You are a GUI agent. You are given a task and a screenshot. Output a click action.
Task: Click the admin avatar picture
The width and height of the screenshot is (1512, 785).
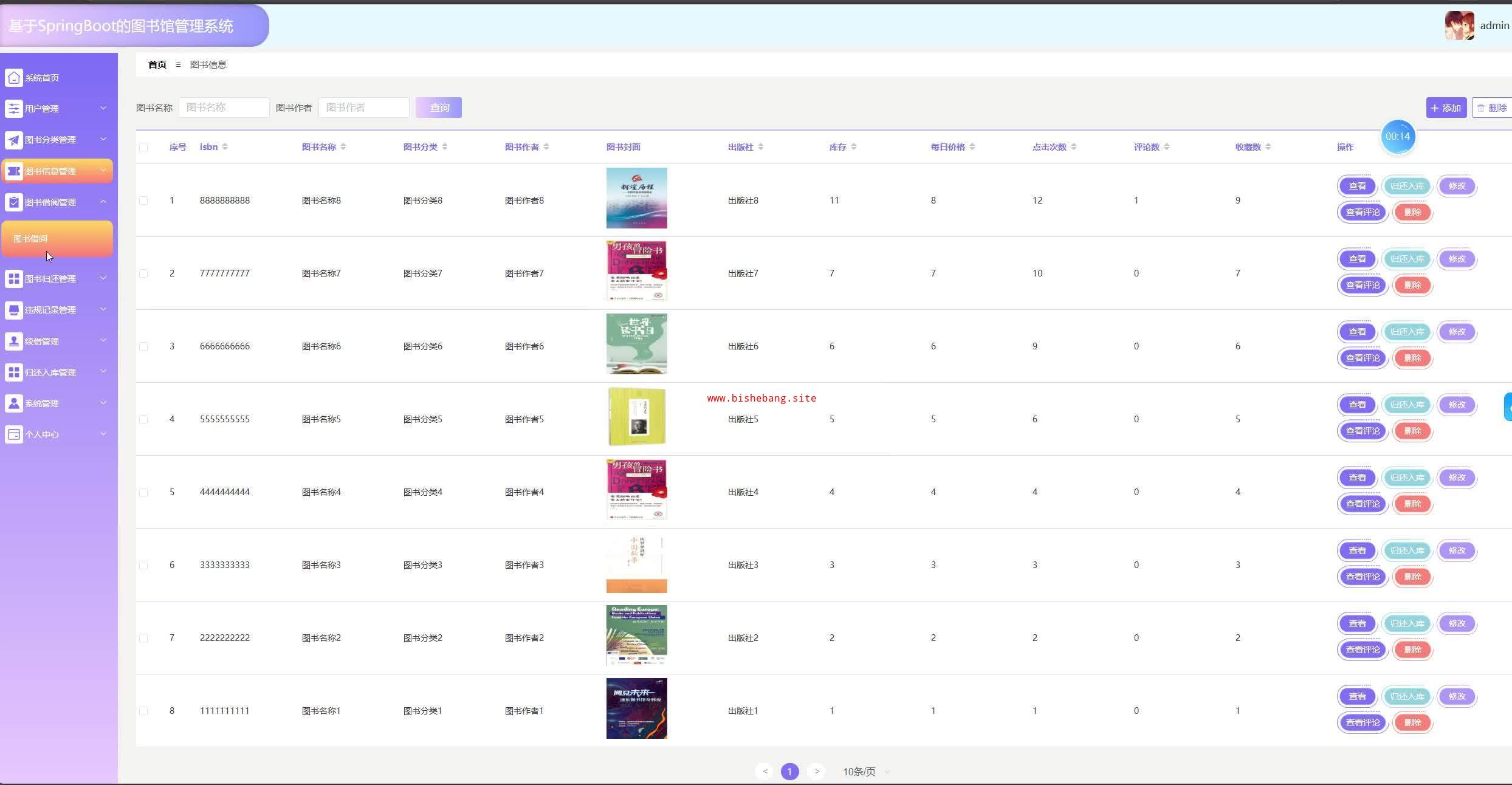click(x=1459, y=26)
